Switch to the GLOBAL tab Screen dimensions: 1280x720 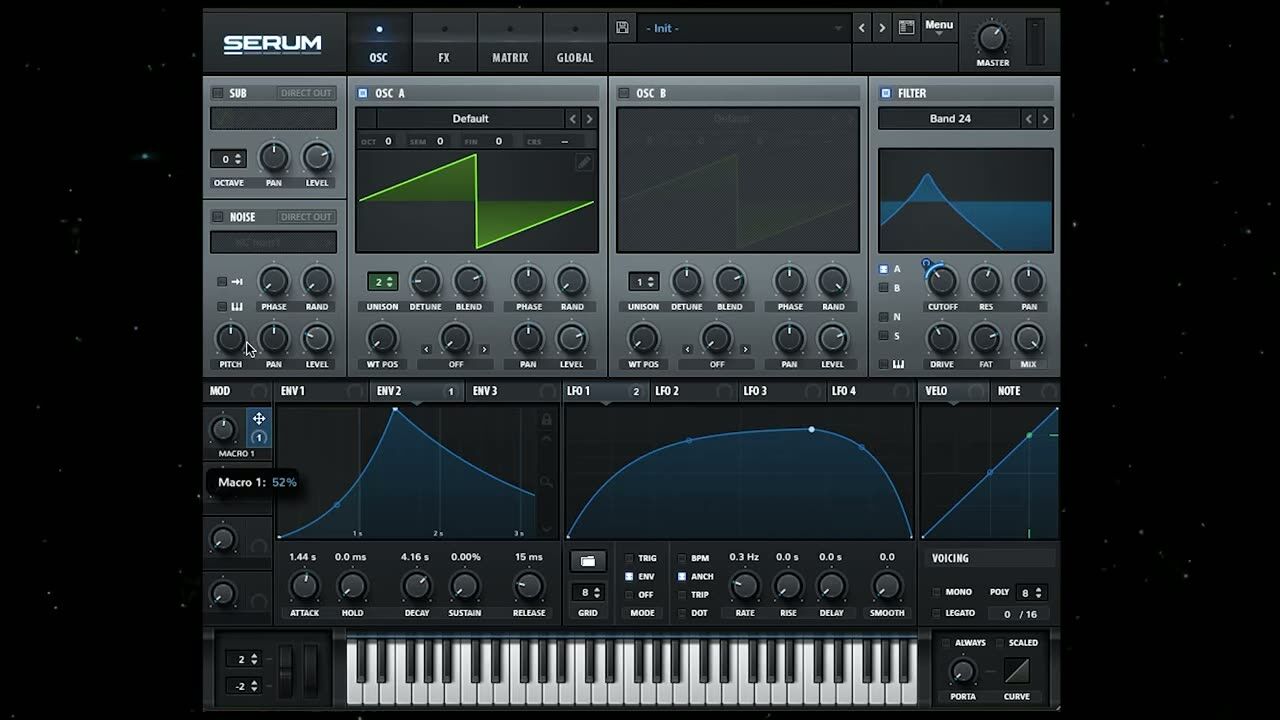[x=575, y=42]
